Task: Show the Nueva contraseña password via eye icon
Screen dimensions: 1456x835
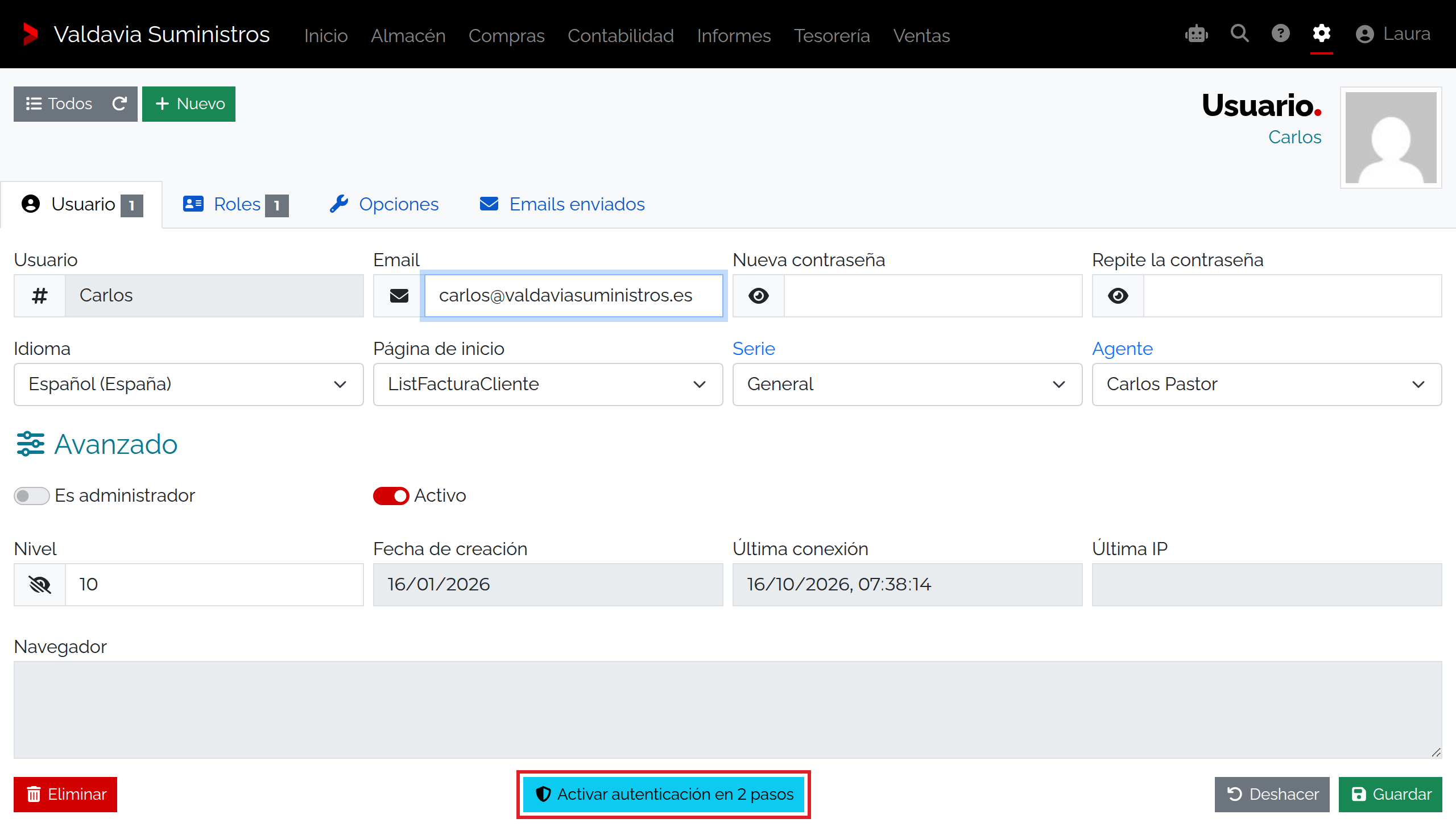Action: click(x=759, y=296)
